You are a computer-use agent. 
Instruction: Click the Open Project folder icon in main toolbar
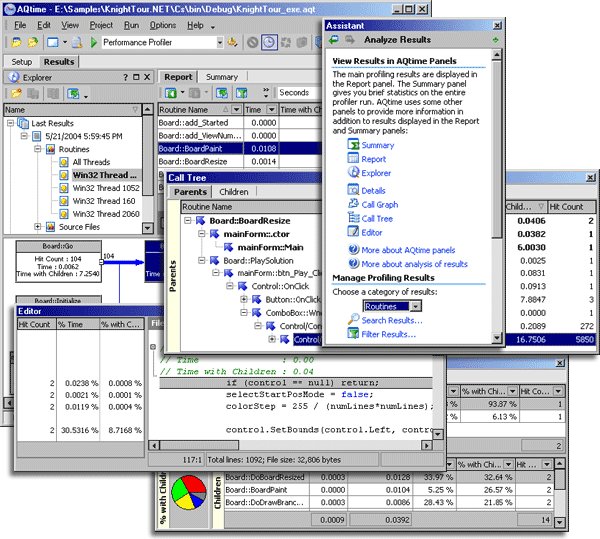[x=16, y=42]
